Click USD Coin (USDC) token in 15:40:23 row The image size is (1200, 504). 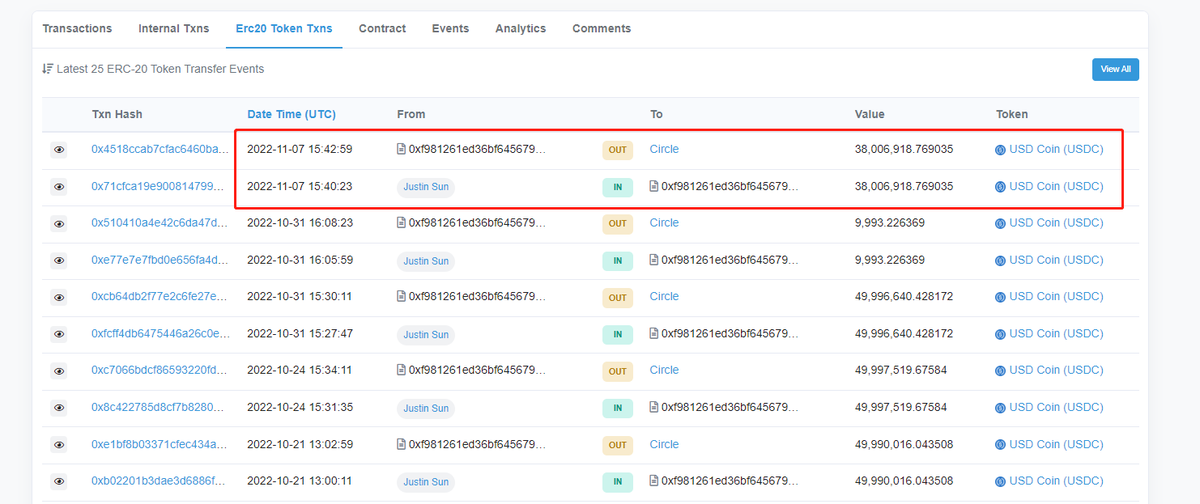[x=1056, y=186]
